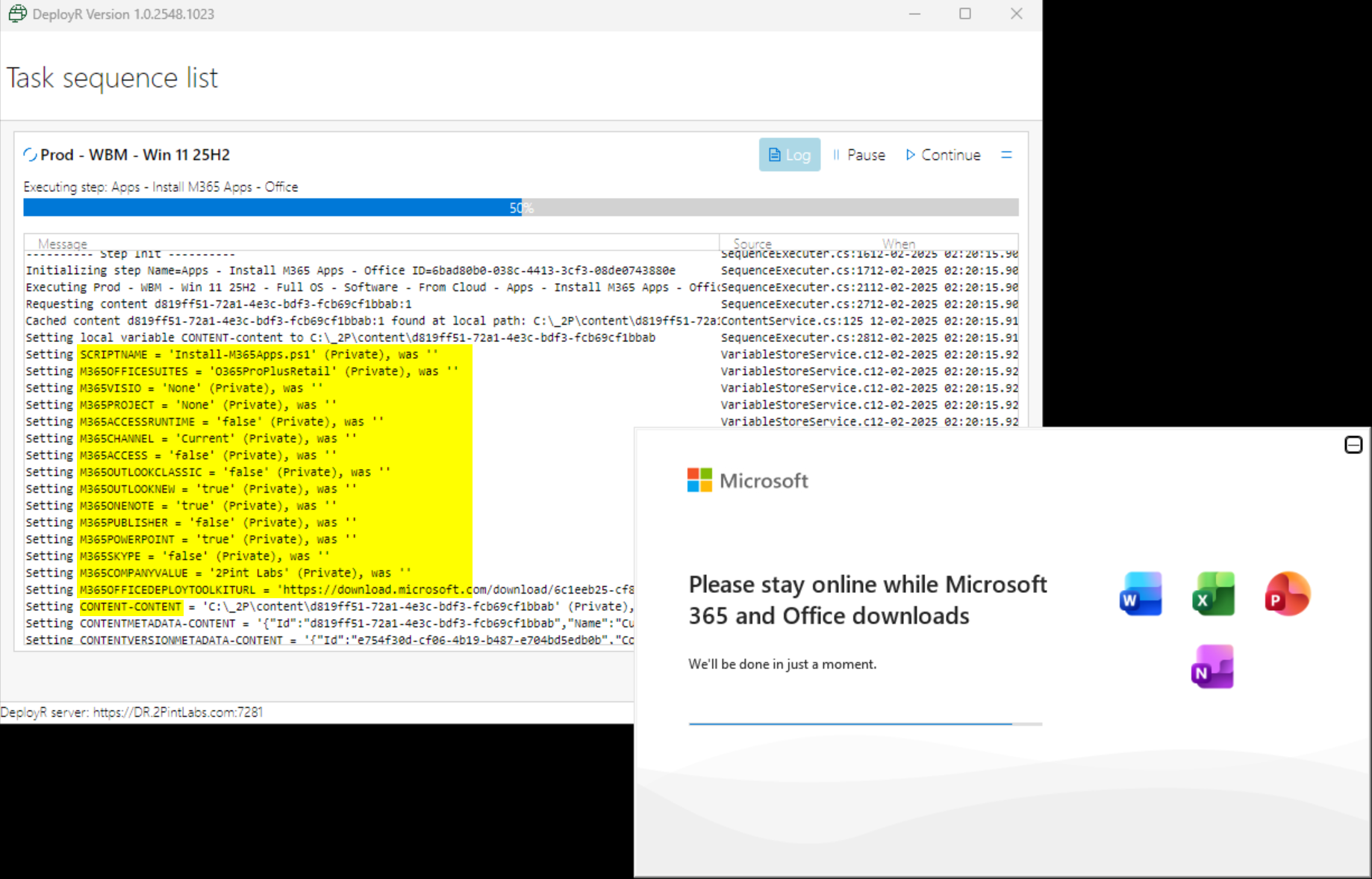Select the M365OFFICEDEPLOYTOOLKITURL log row
1372x879 pixels.
click(329, 589)
